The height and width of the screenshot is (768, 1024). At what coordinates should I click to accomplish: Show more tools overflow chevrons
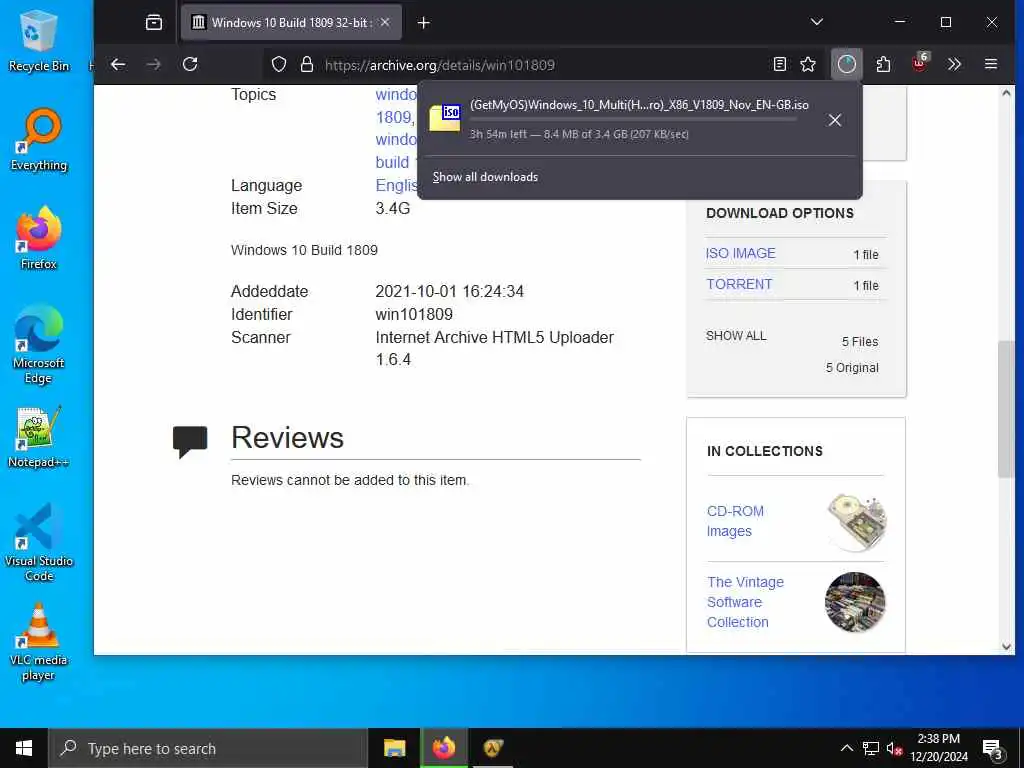point(954,65)
